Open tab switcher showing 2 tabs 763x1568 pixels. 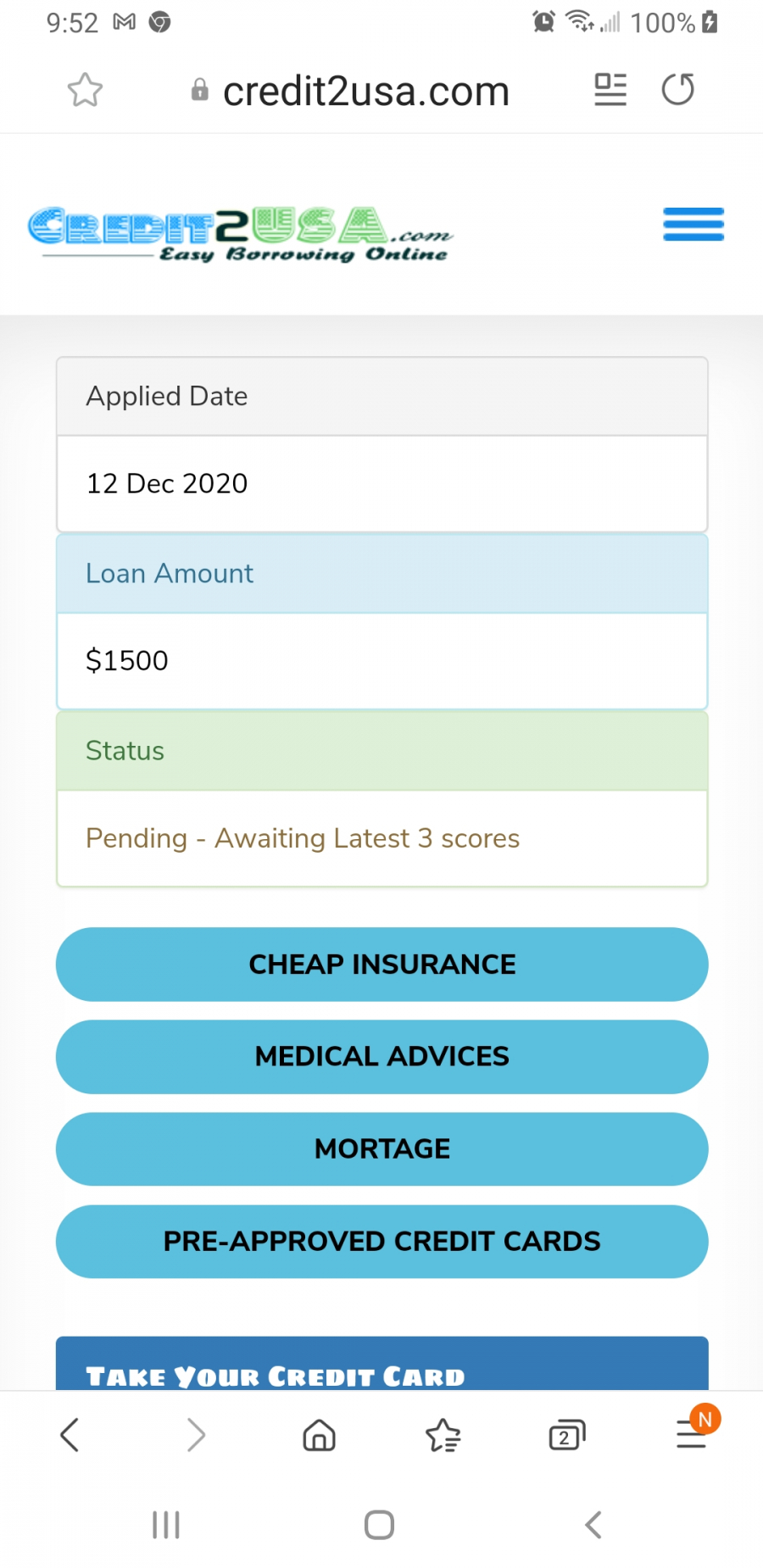tap(567, 1435)
